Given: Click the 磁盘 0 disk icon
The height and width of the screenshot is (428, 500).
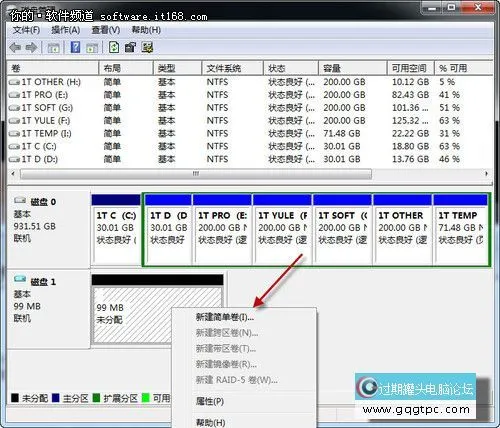Looking at the screenshot, I should [20, 201].
